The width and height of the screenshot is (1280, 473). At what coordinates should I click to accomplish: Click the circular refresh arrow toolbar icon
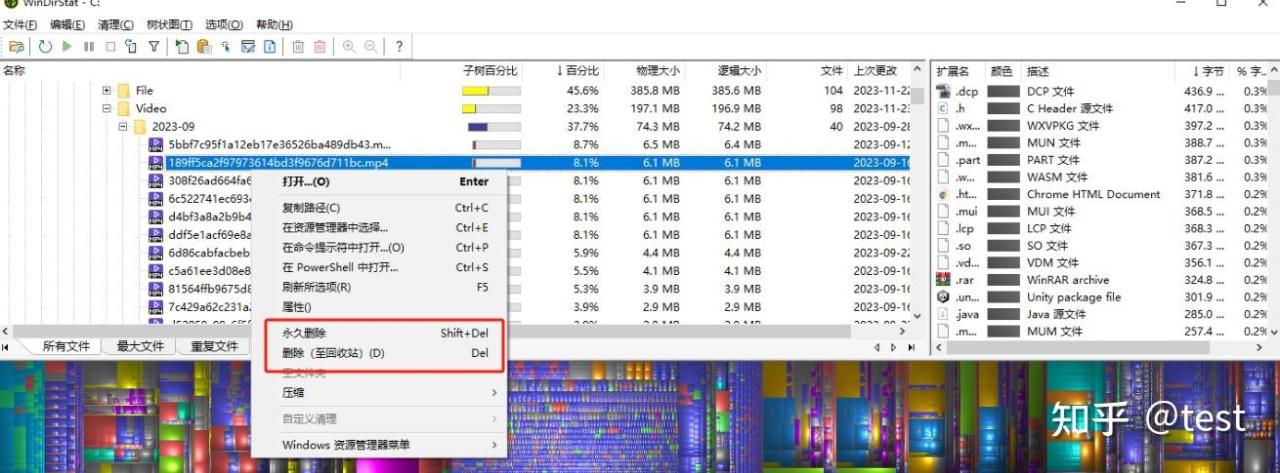tap(45, 46)
